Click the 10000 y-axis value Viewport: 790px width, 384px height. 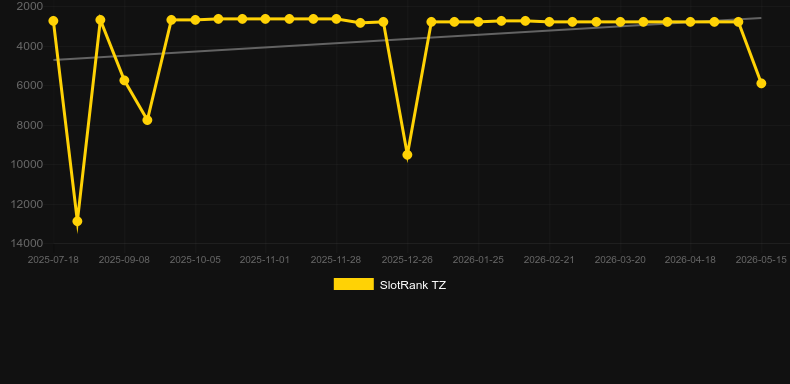point(27,164)
